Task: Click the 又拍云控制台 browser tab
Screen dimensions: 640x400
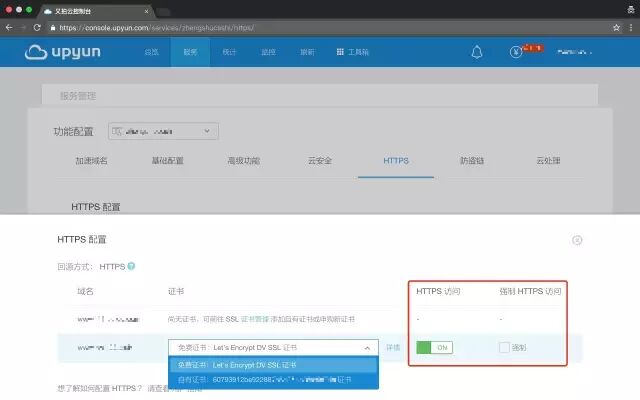Action: 96,11
